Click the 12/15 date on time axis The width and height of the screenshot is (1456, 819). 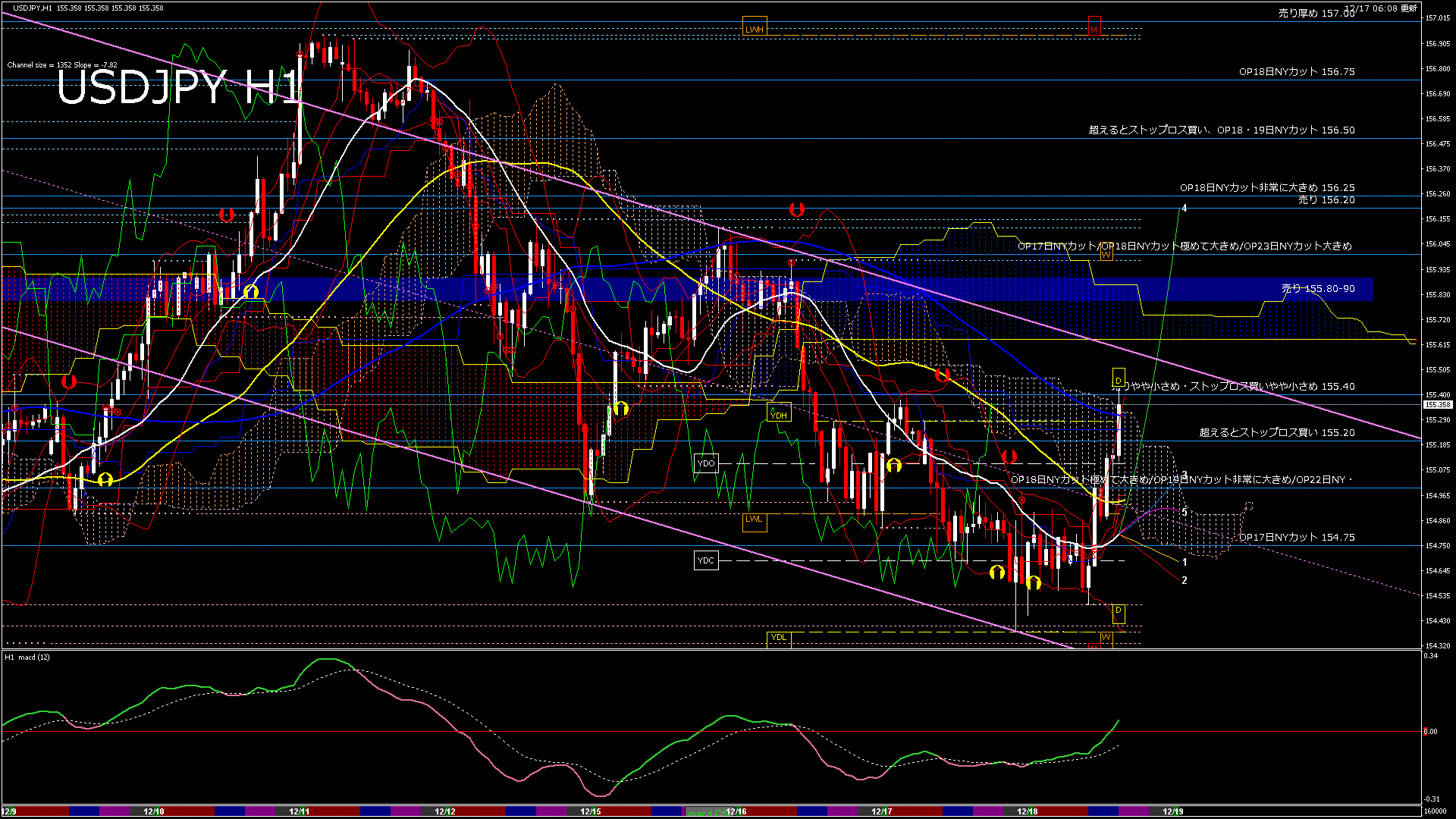click(590, 811)
